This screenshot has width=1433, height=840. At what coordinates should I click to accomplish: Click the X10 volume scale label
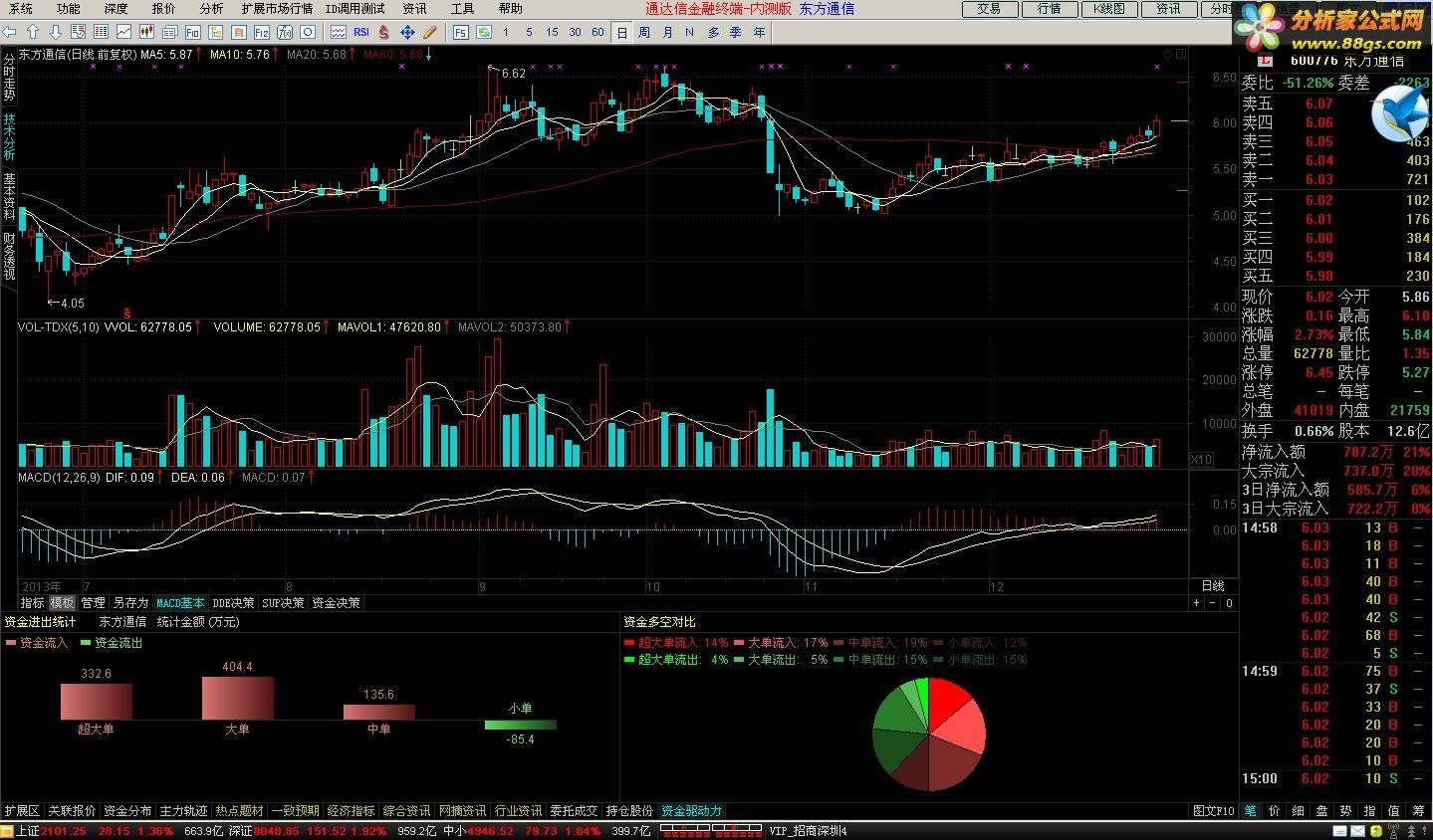point(1202,460)
